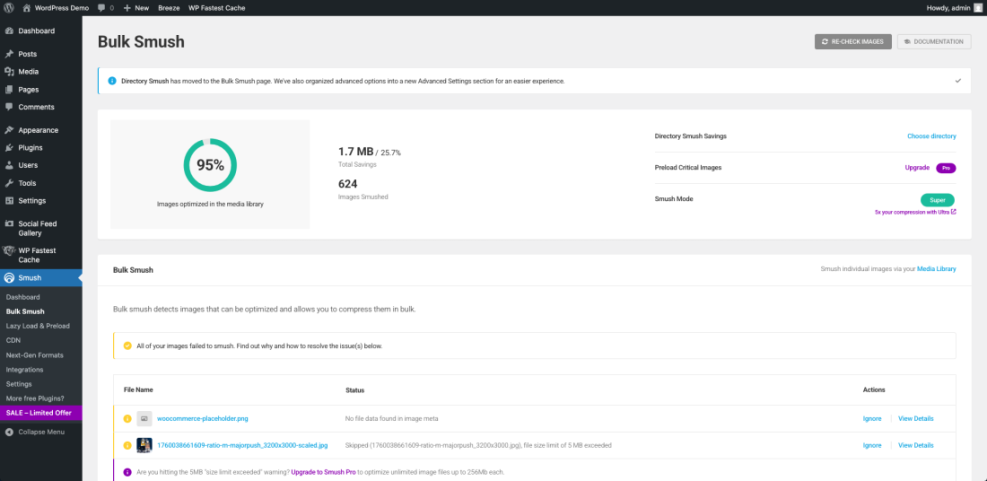Open the DOCUMENTATION button

click(934, 42)
